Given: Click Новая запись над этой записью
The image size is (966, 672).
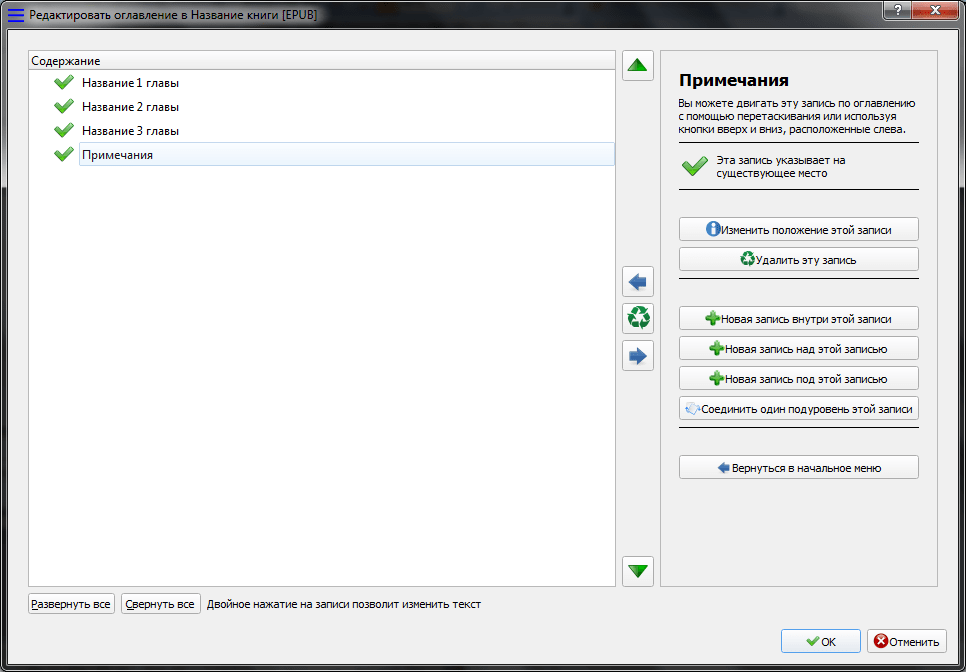Looking at the screenshot, I should coord(798,349).
